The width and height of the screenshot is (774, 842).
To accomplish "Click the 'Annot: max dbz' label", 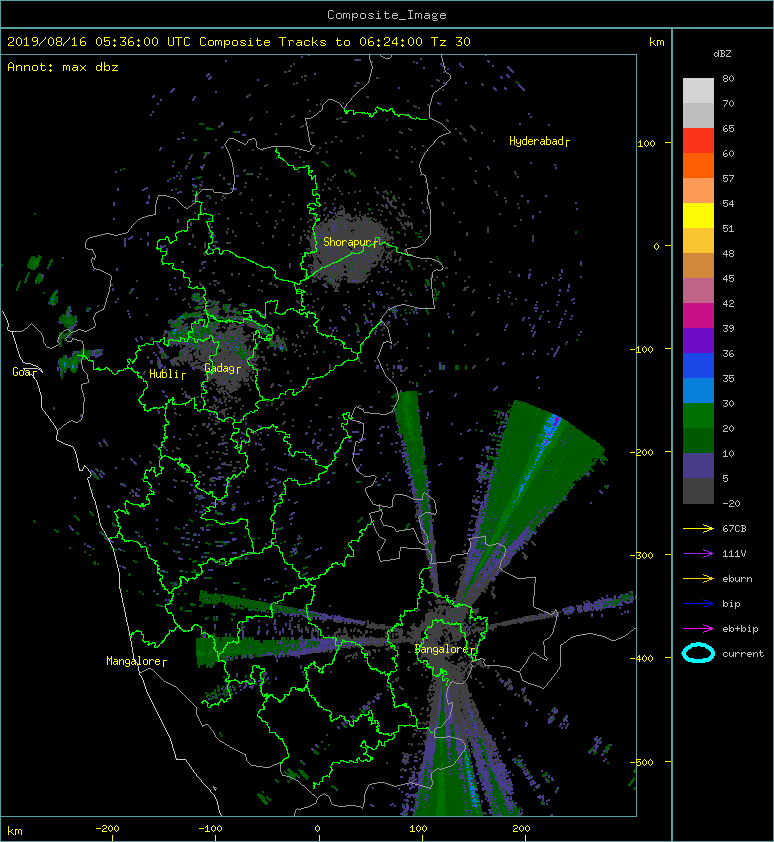I will point(63,67).
